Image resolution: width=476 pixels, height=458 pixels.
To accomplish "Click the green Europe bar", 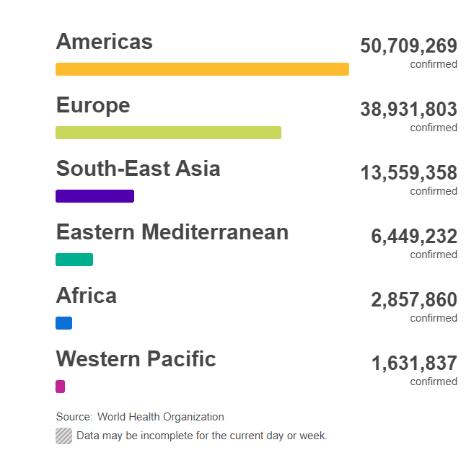I will (x=168, y=132).
